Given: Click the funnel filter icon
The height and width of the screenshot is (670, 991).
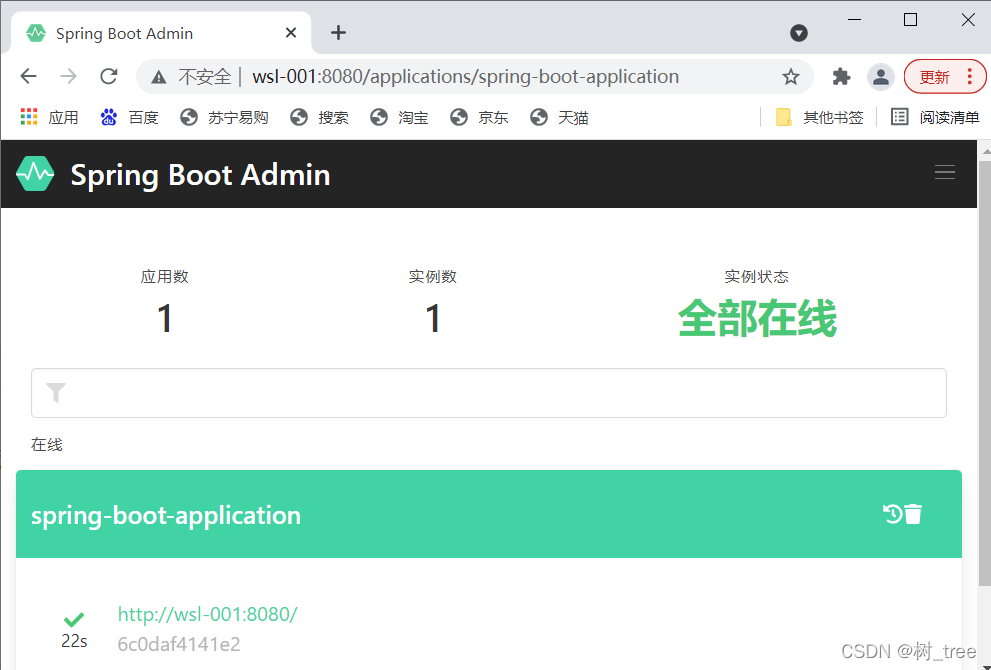Looking at the screenshot, I should point(56,393).
